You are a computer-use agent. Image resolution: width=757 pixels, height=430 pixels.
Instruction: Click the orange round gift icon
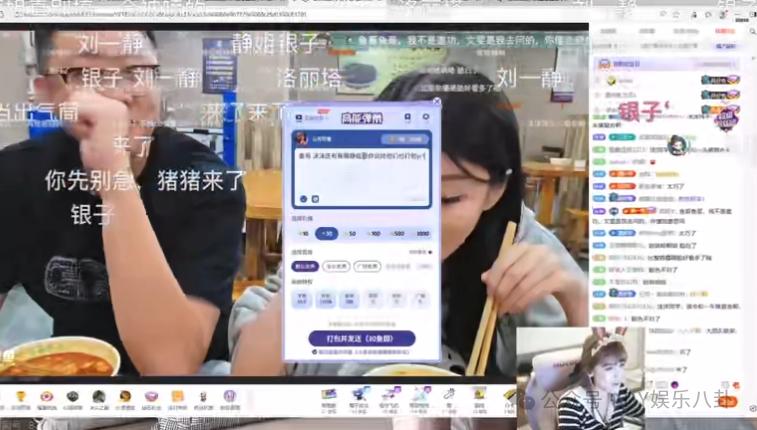(125, 397)
